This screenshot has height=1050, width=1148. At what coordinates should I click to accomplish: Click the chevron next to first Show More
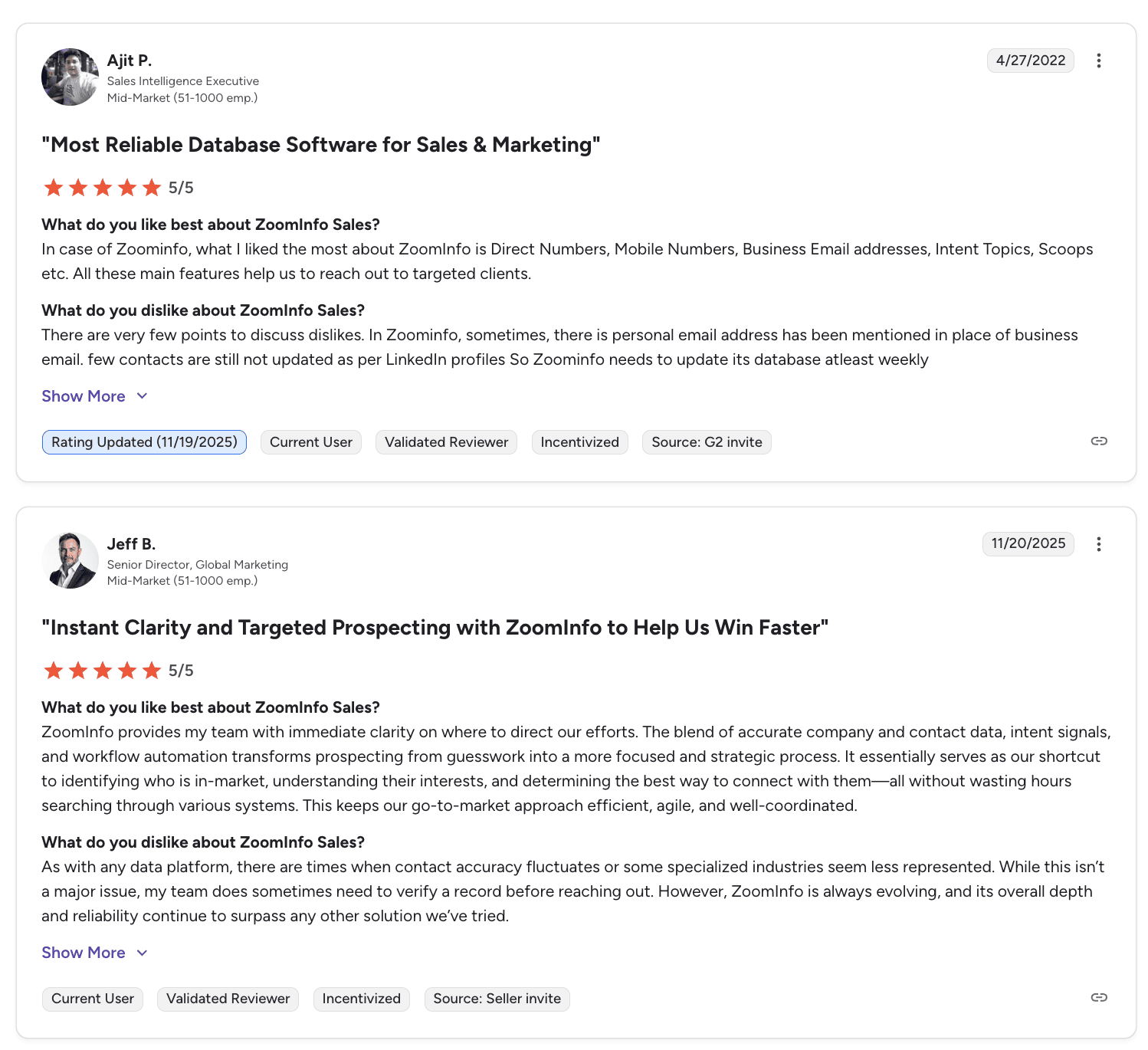point(142,396)
